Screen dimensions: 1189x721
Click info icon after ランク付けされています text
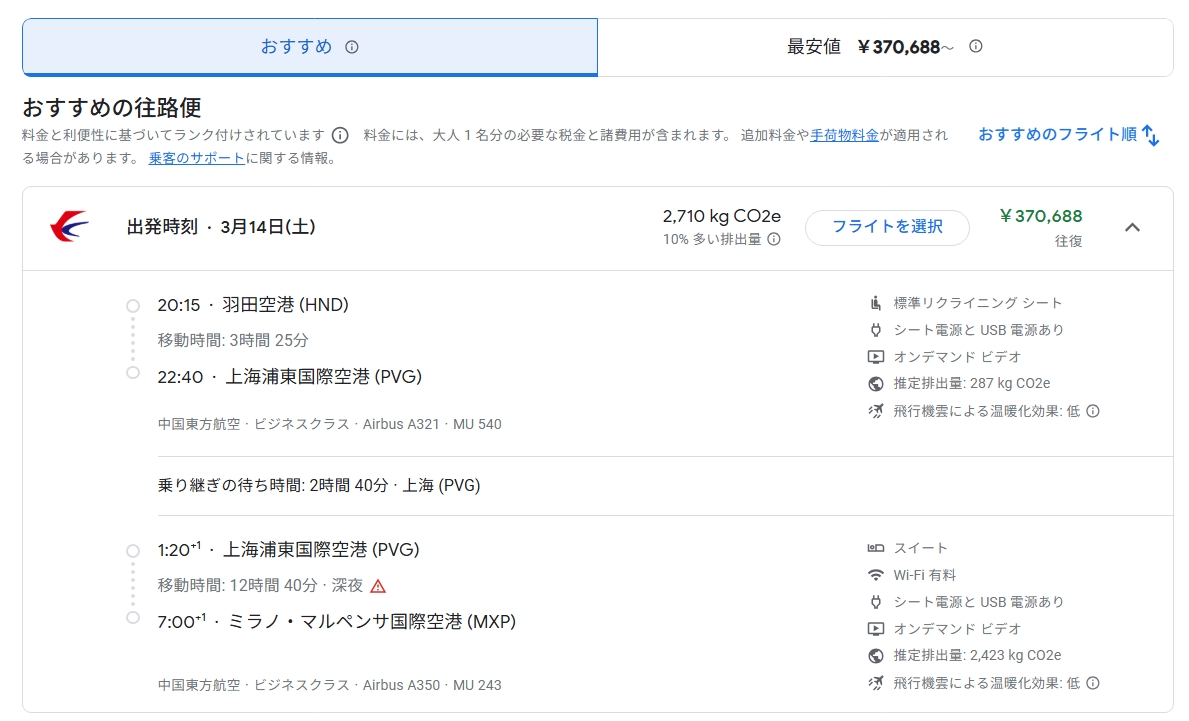340,135
